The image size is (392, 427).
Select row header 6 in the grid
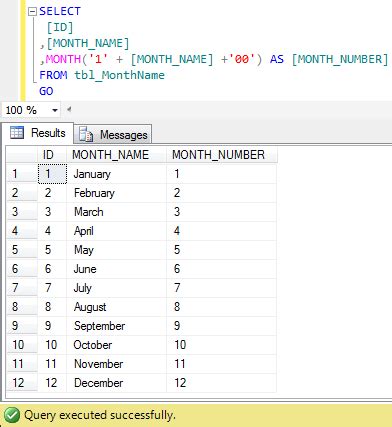tap(22, 269)
